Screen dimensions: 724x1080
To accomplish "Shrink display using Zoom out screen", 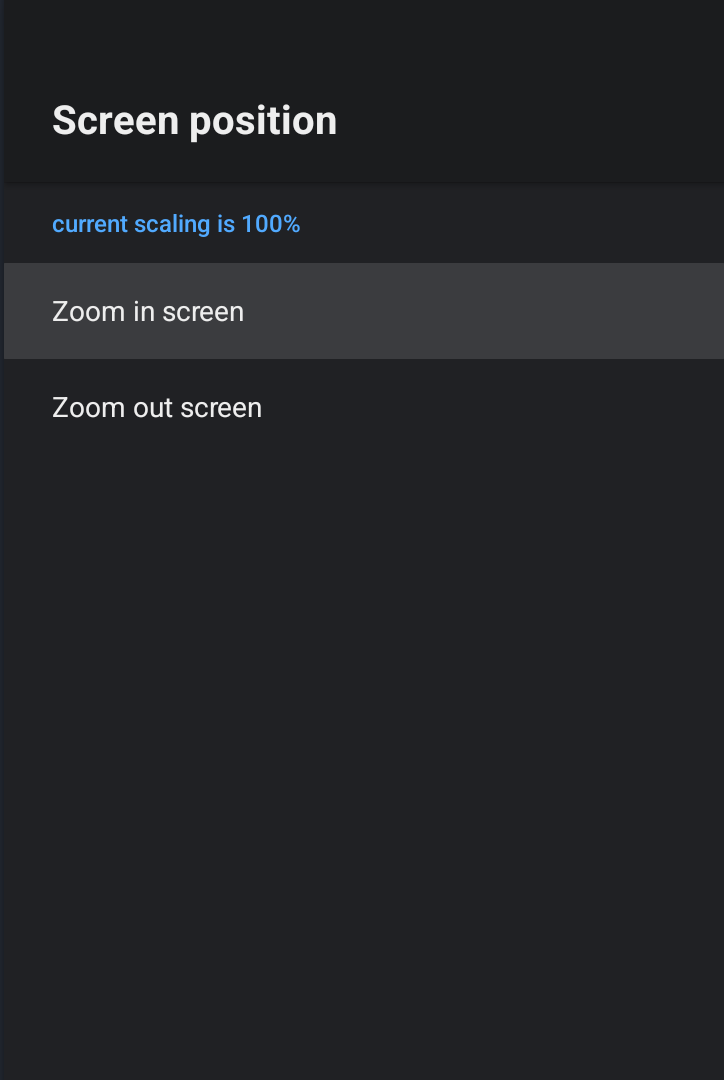I will 157,408.
